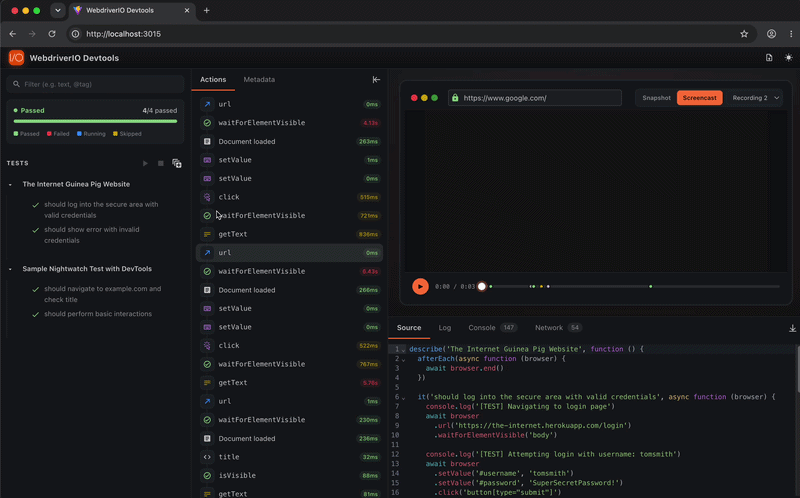Click the run tests play icon
Viewport: 800px width, 498px height.
tap(145, 163)
